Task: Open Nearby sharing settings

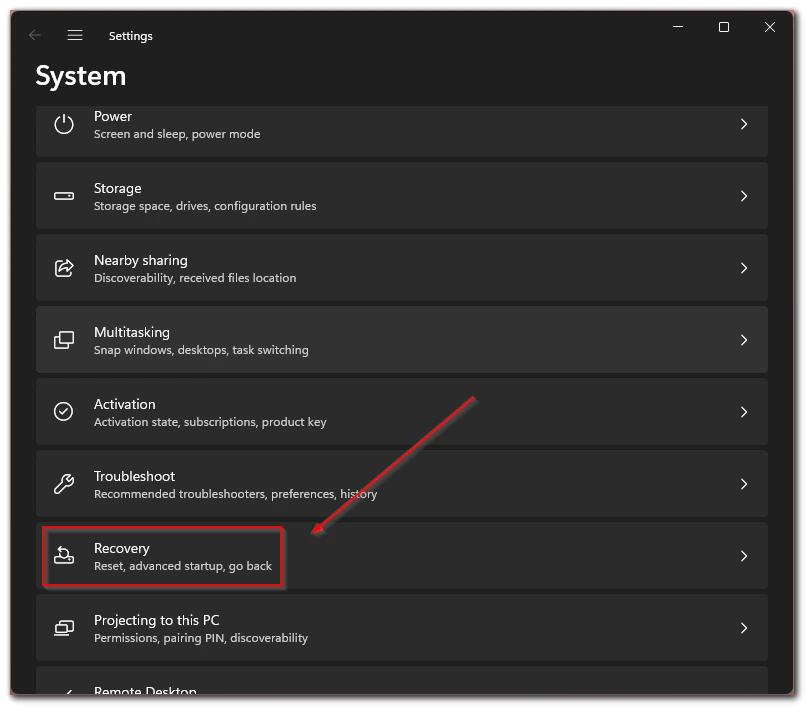Action: 402,268
